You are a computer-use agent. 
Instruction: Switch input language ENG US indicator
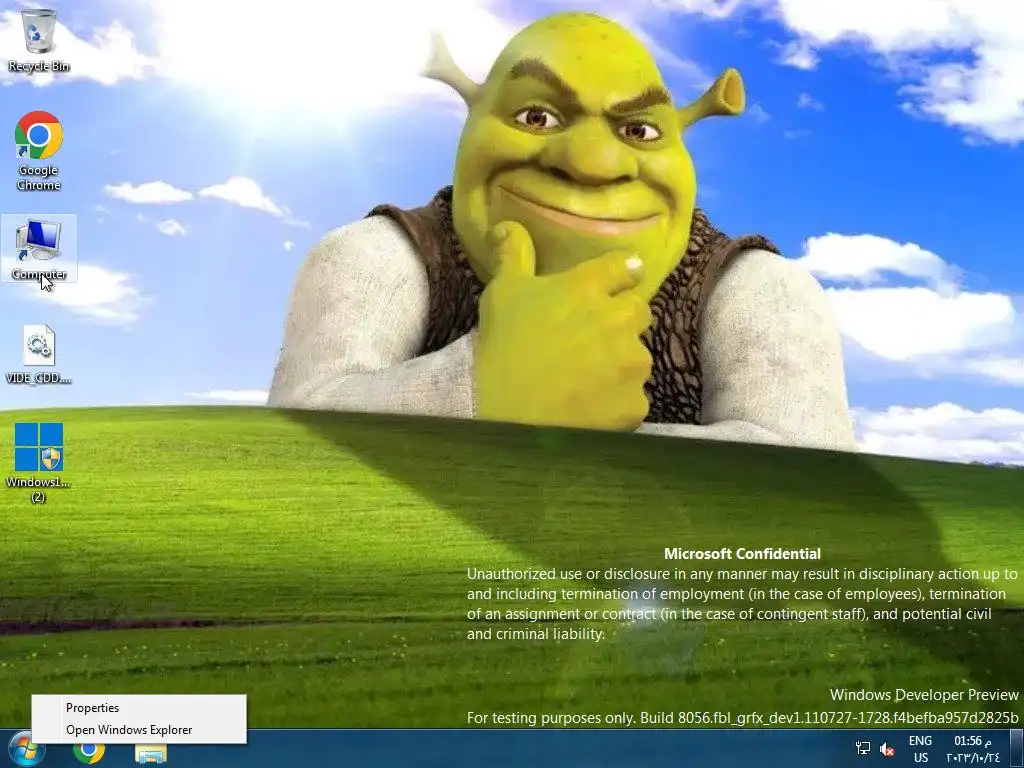click(920, 749)
